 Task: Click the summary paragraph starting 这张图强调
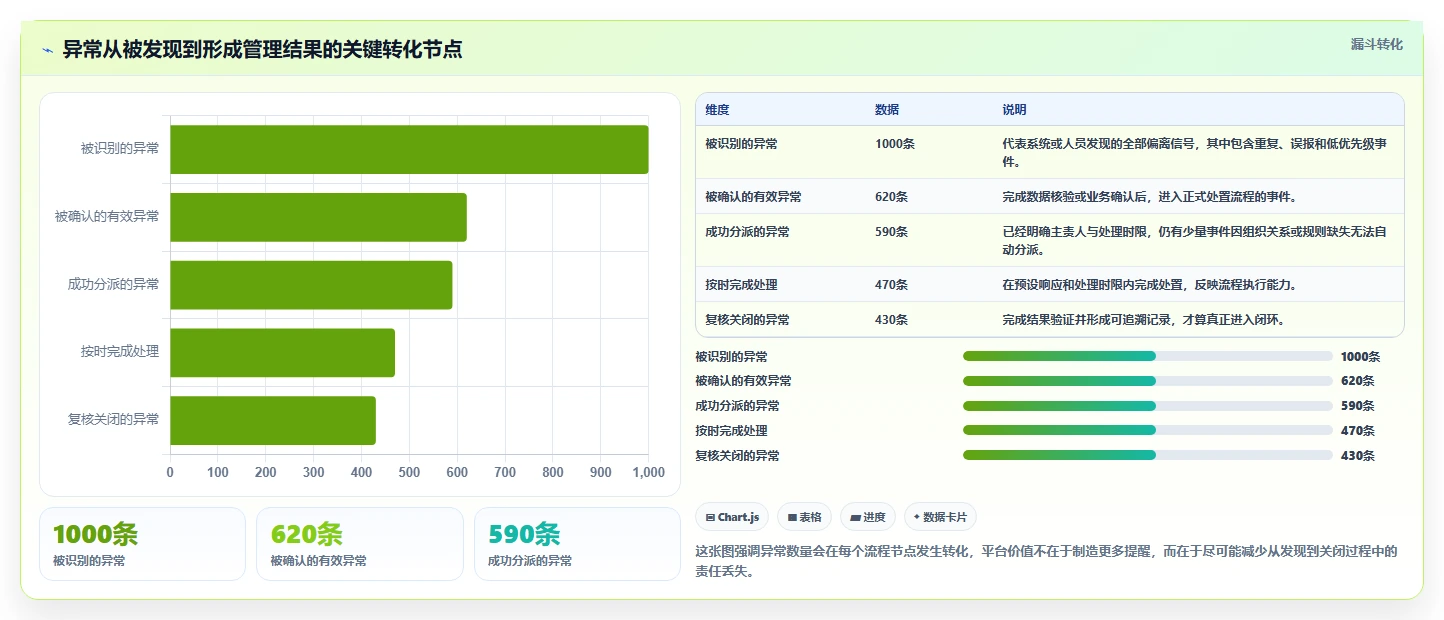(1046, 561)
